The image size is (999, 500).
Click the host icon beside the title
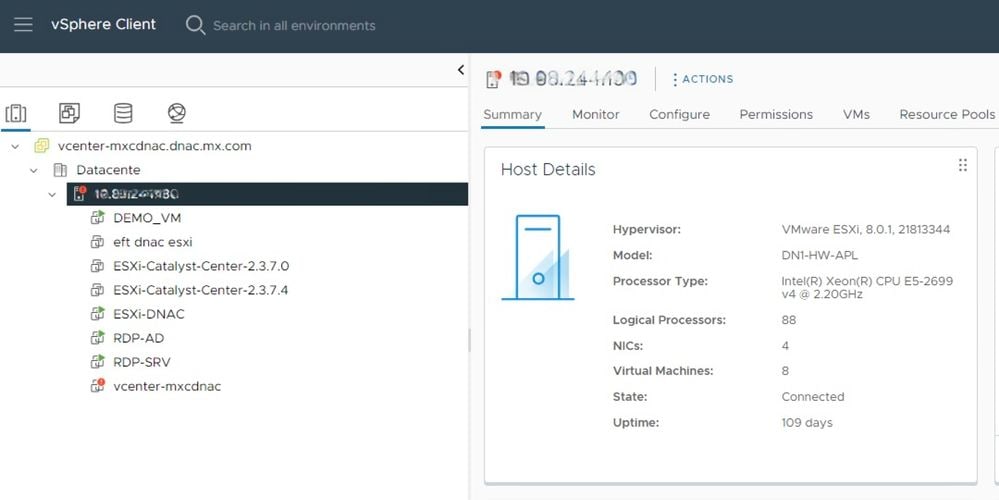point(494,79)
